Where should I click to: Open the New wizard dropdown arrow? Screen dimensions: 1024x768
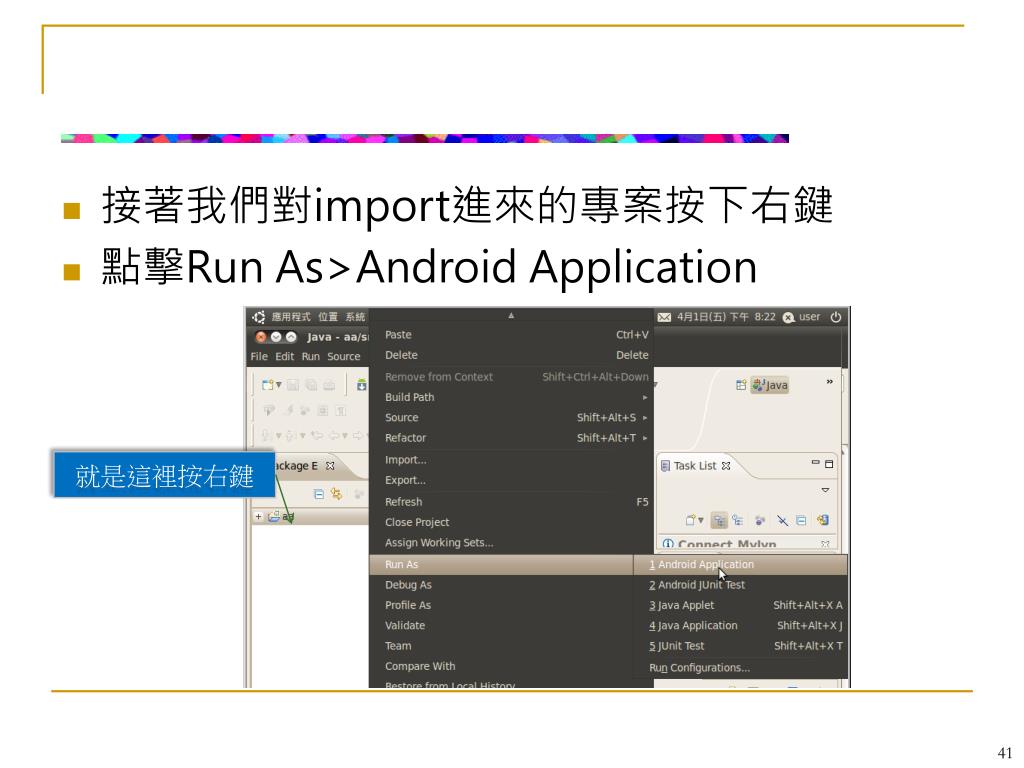279,385
